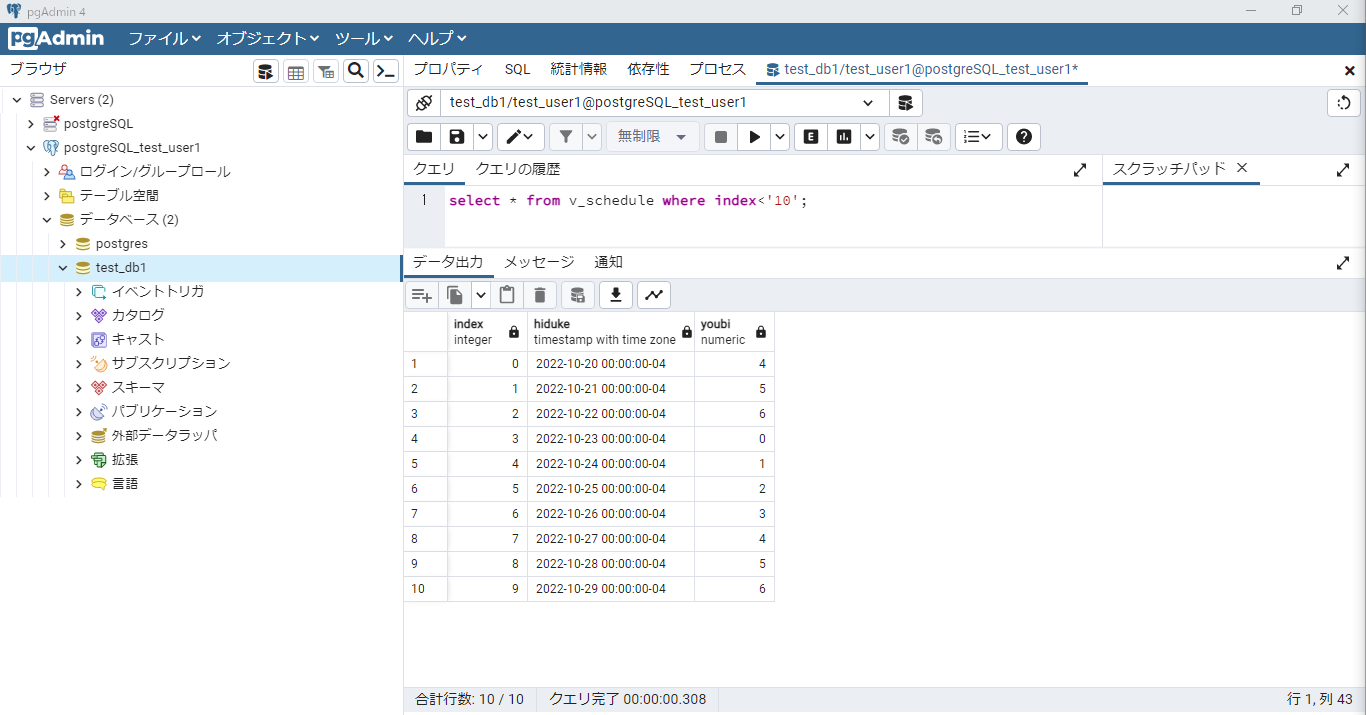Switch to the クエリの履歴 tab
Image resolution: width=1366 pixels, height=715 pixels.
pos(518,169)
